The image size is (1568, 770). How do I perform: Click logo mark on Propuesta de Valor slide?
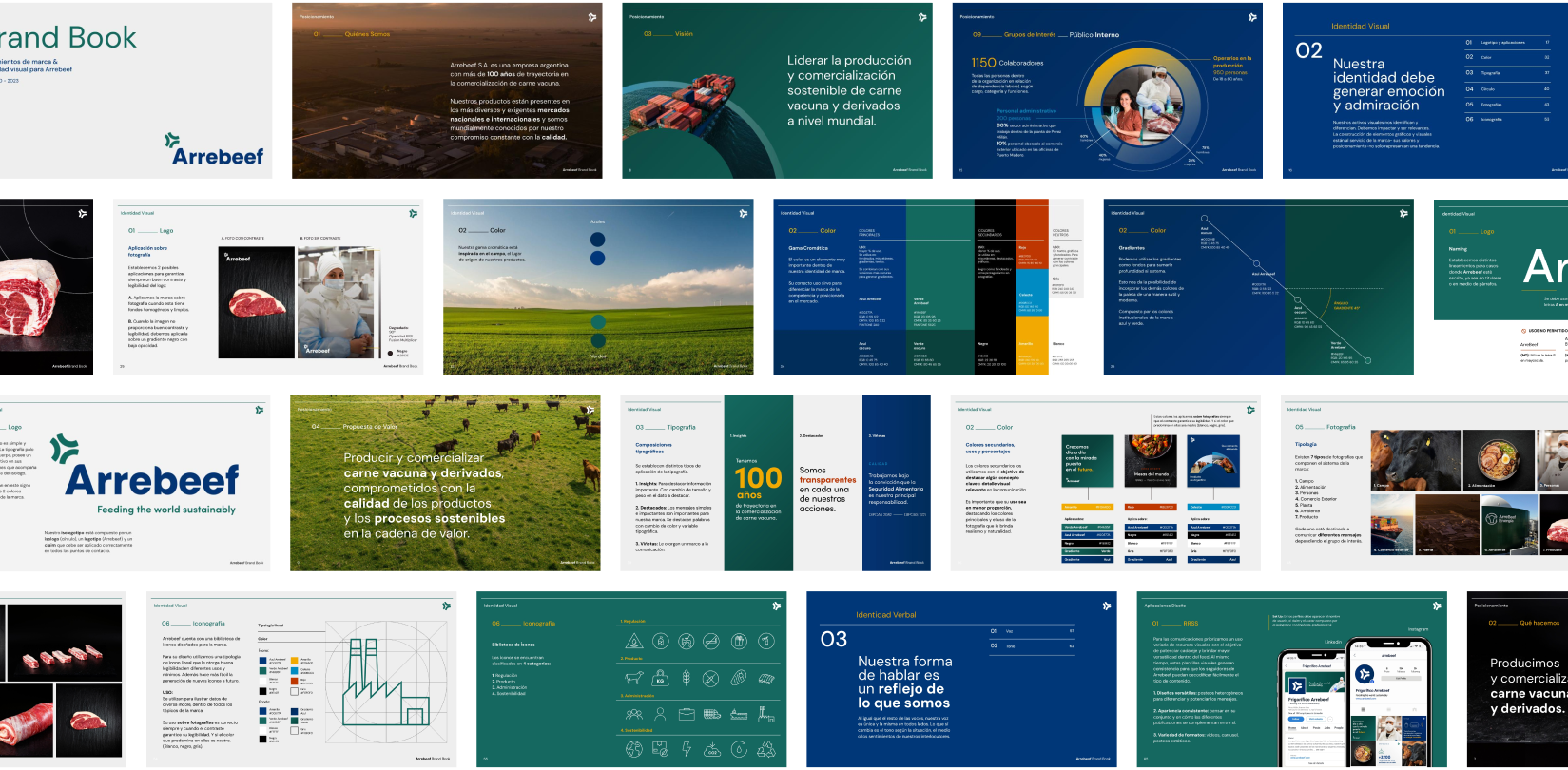coord(590,410)
